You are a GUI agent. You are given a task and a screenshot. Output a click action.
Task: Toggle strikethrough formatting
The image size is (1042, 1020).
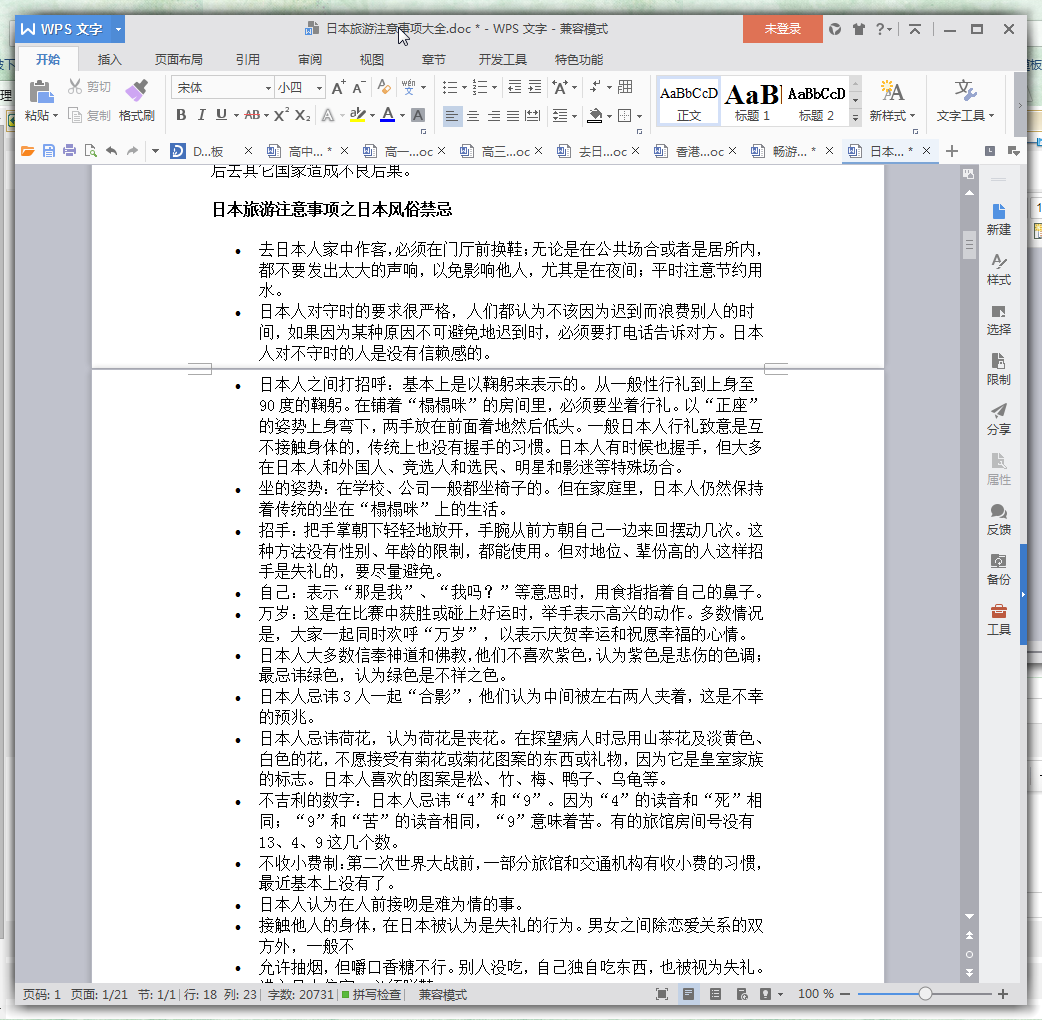tap(252, 115)
